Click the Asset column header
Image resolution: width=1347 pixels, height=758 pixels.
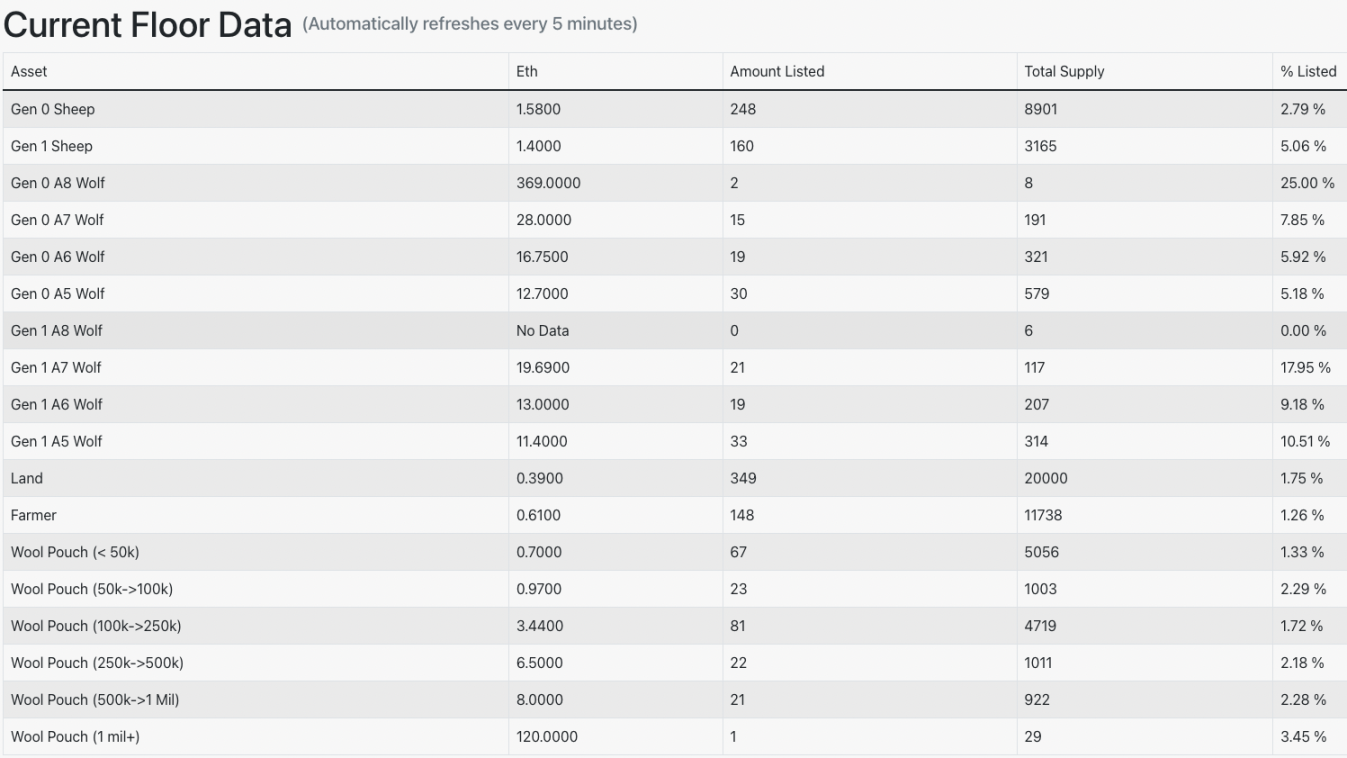coord(29,72)
